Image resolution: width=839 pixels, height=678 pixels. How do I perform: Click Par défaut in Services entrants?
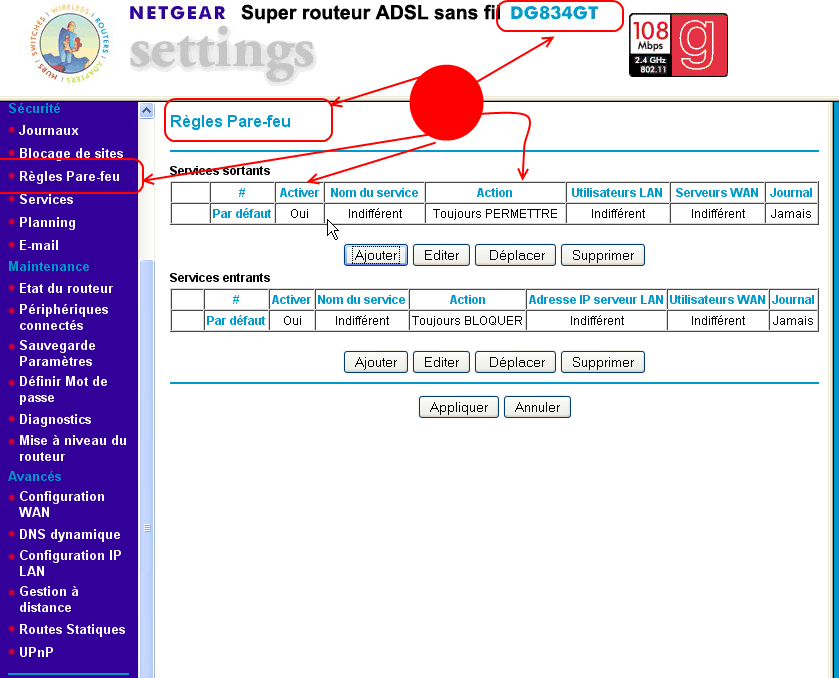[235, 321]
